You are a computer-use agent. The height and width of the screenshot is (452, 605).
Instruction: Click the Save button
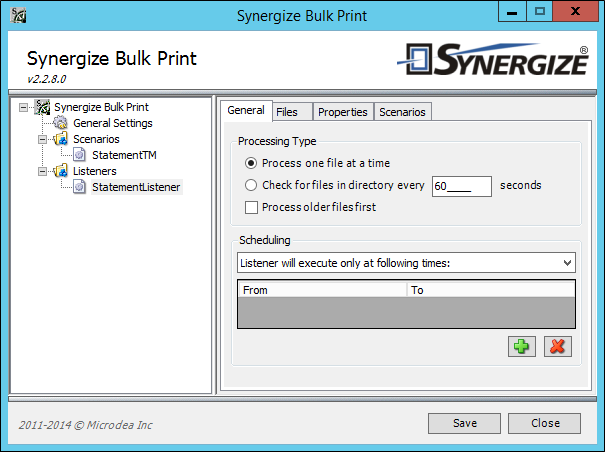(465, 423)
